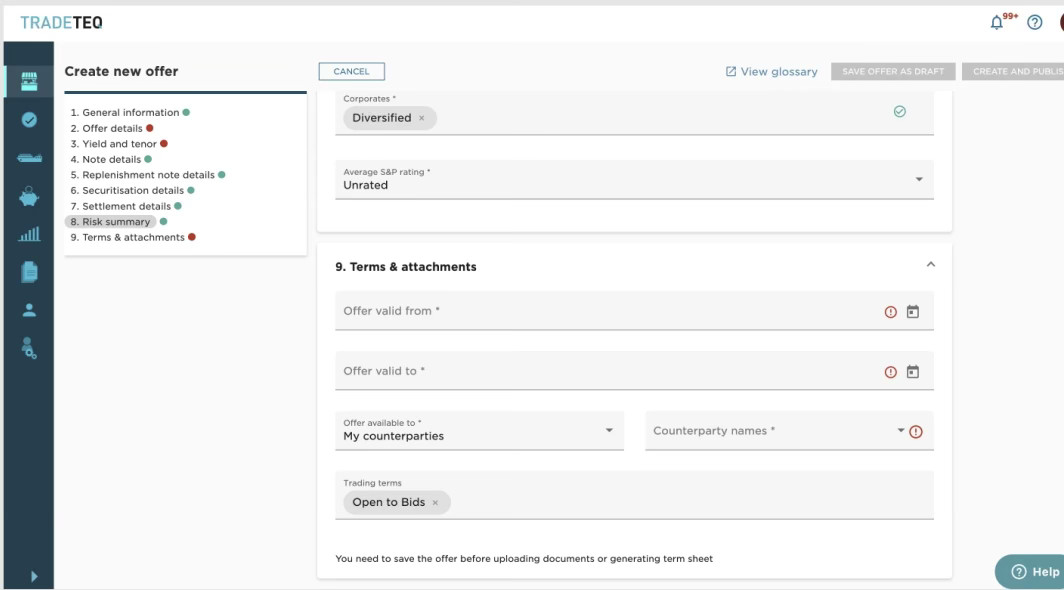This screenshot has height=590, width=1064.
Task: Open the piggy bank sidebar icon
Action: click(x=29, y=197)
